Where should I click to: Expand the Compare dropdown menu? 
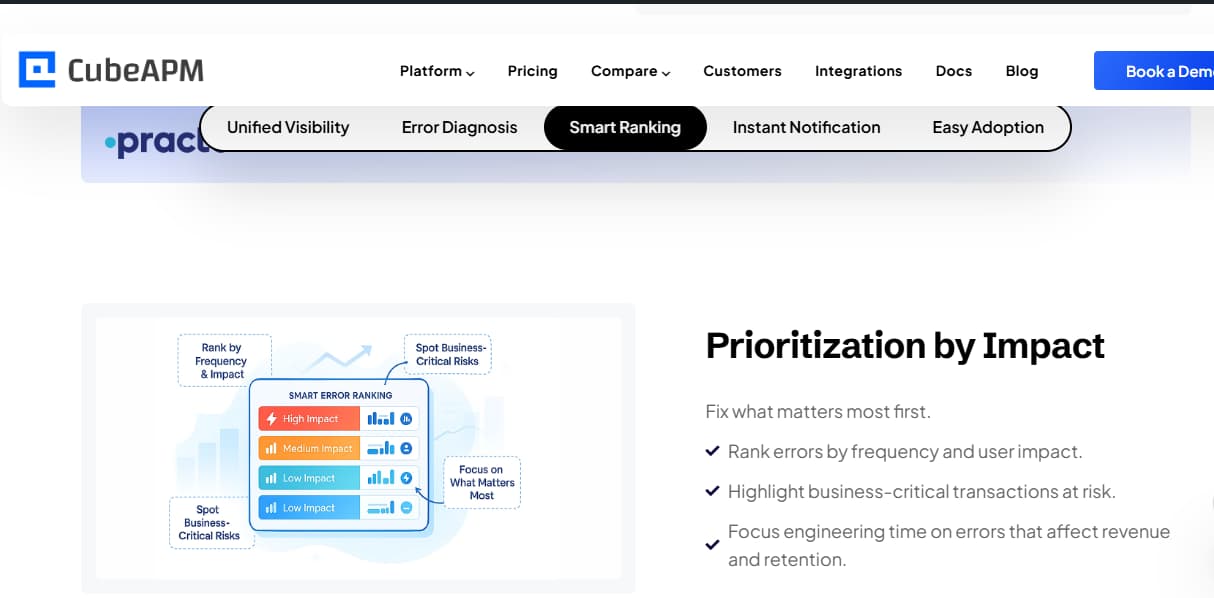630,71
